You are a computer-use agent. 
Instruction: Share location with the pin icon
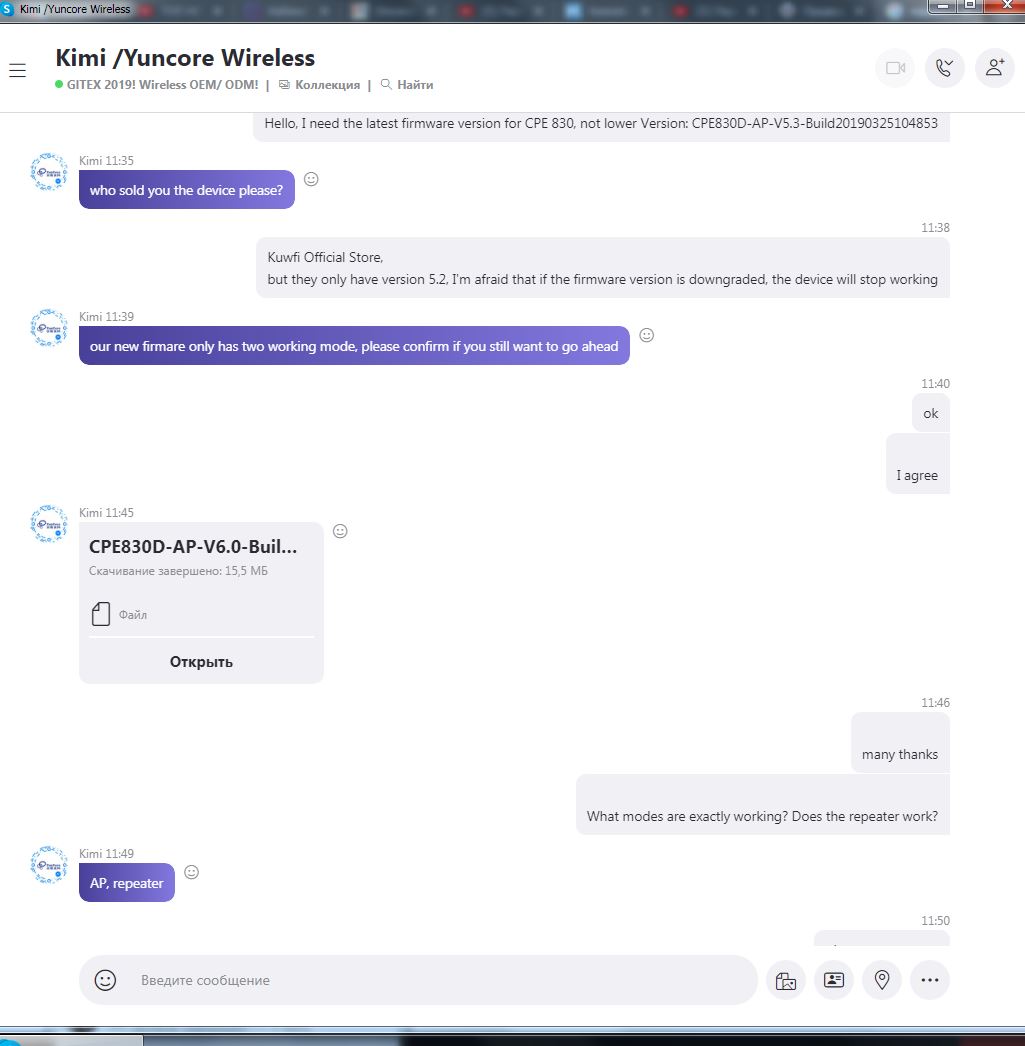882,980
